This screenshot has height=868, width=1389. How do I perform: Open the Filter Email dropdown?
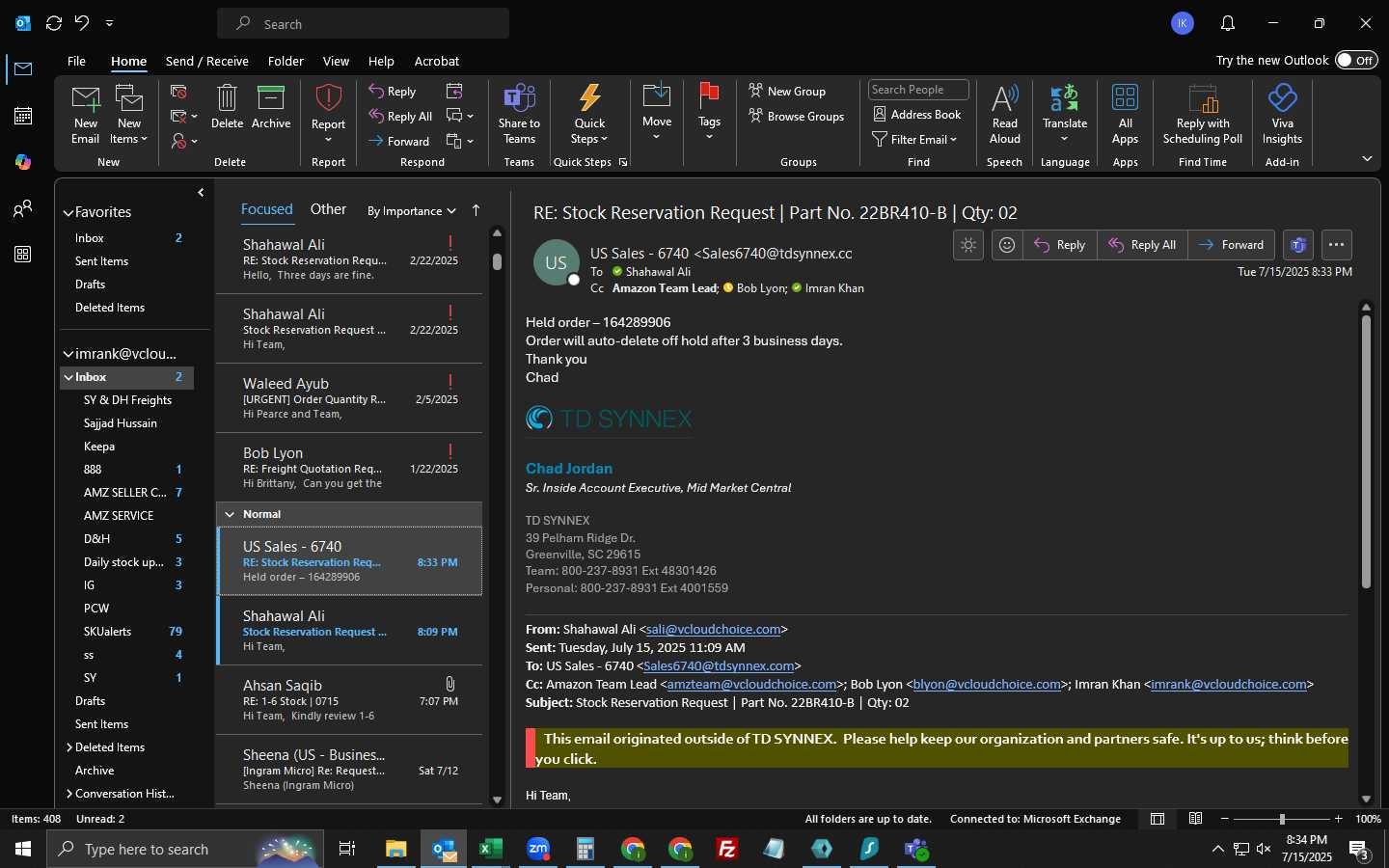click(914, 140)
